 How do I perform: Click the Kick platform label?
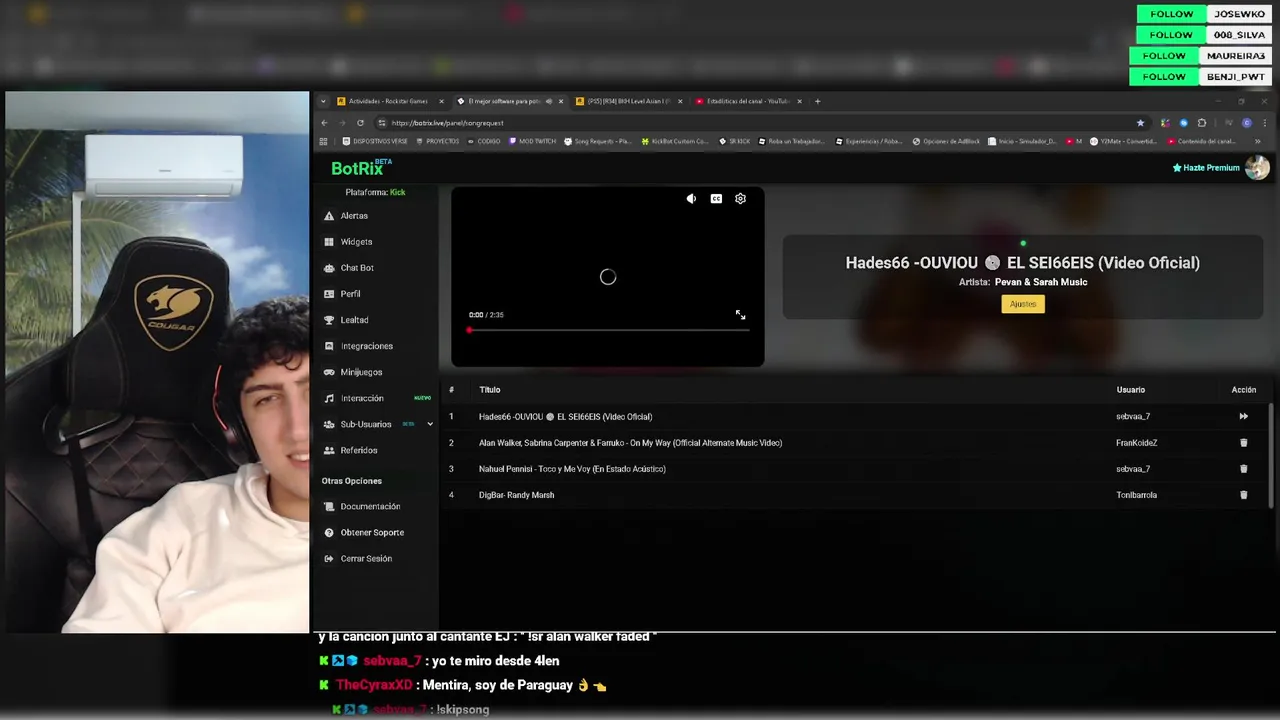(x=397, y=192)
